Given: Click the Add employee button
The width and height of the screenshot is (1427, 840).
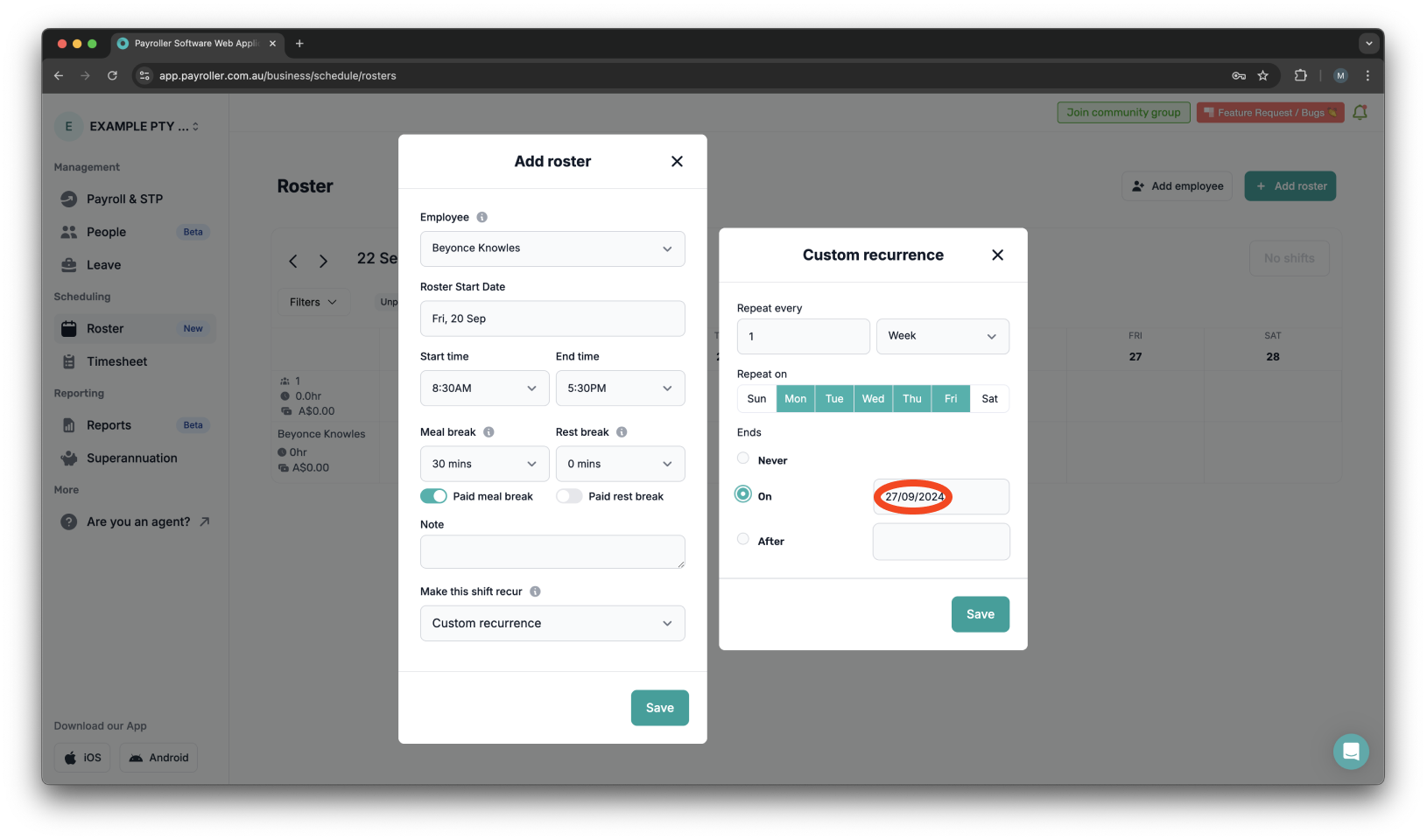Looking at the screenshot, I should pyautogui.click(x=1177, y=185).
